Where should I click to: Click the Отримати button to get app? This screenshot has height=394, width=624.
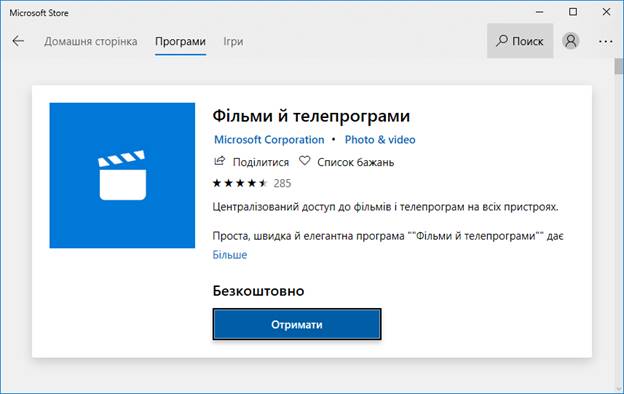pyautogui.click(x=297, y=324)
